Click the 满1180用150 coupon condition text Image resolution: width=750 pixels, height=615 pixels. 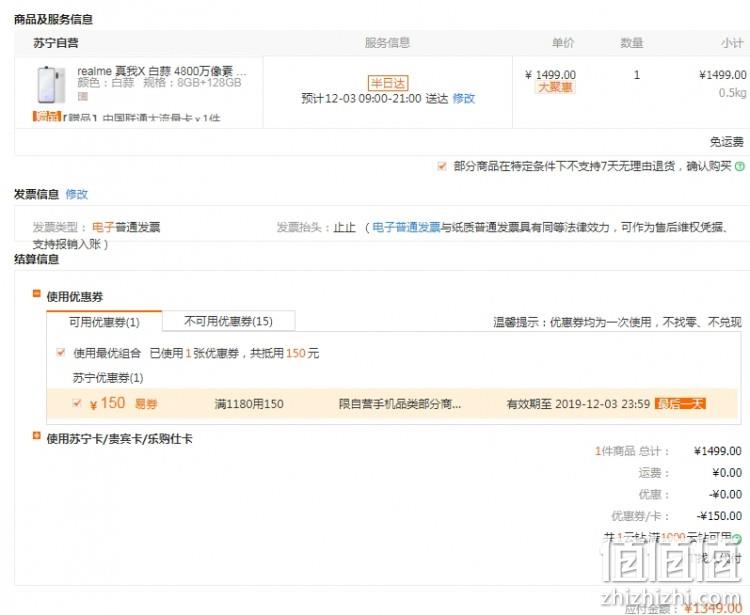[x=249, y=404]
